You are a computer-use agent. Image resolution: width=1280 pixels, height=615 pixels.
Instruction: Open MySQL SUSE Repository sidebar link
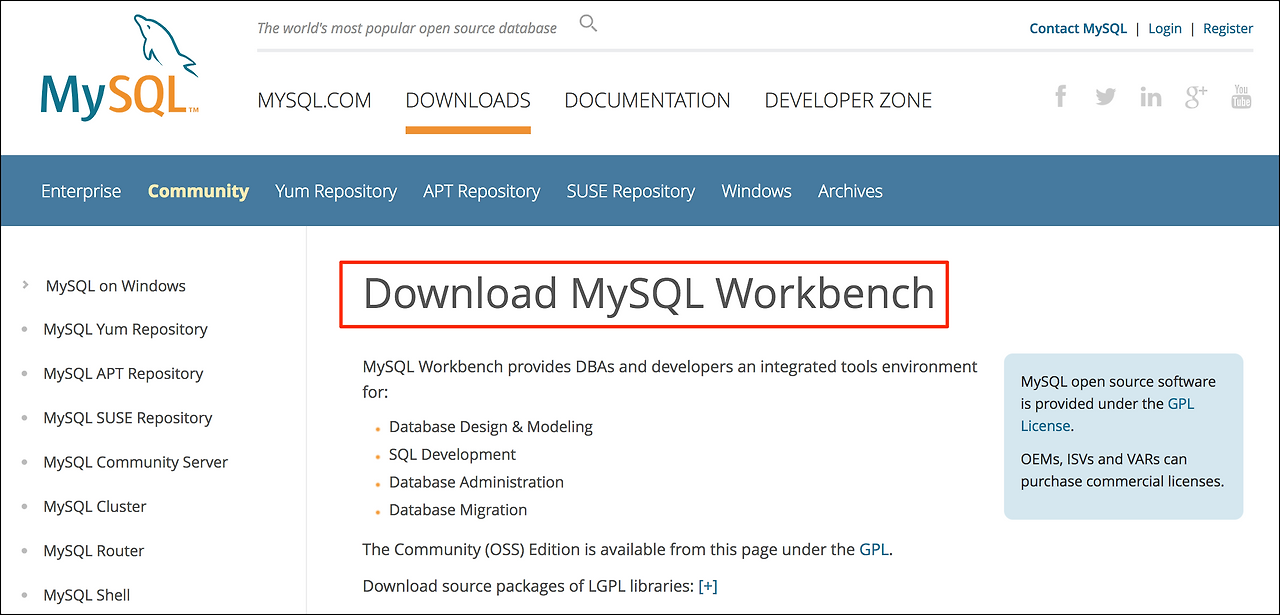click(x=128, y=417)
